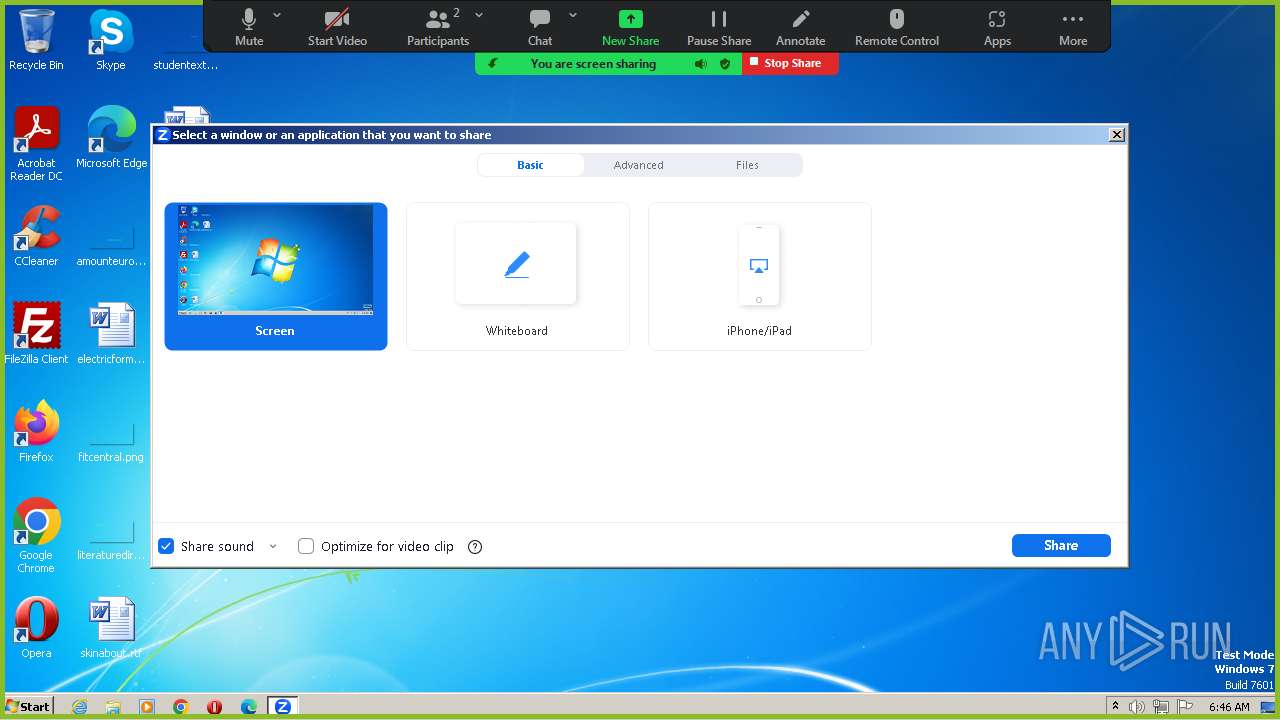Image resolution: width=1280 pixels, height=720 pixels.
Task: Click the shared sound speaker icon in green bar
Action: coord(701,64)
